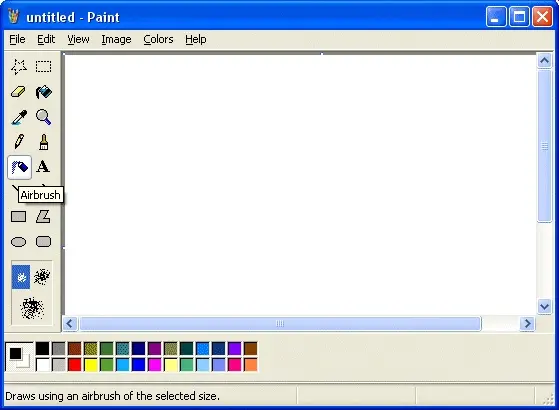The image size is (559, 410).
Task: Select the light gray color swatch
Action: click(x=58, y=364)
